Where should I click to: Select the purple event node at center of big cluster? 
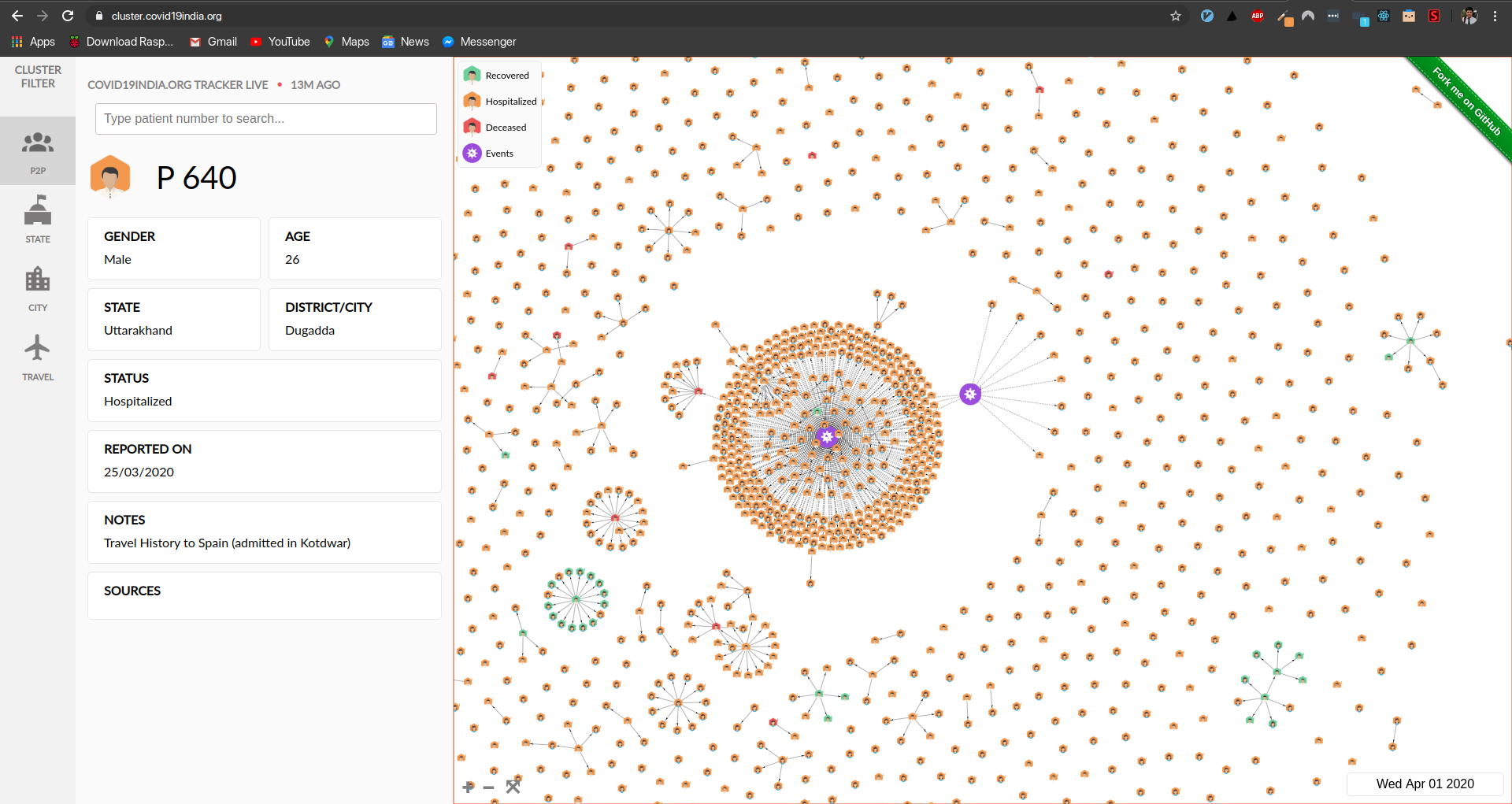[826, 436]
